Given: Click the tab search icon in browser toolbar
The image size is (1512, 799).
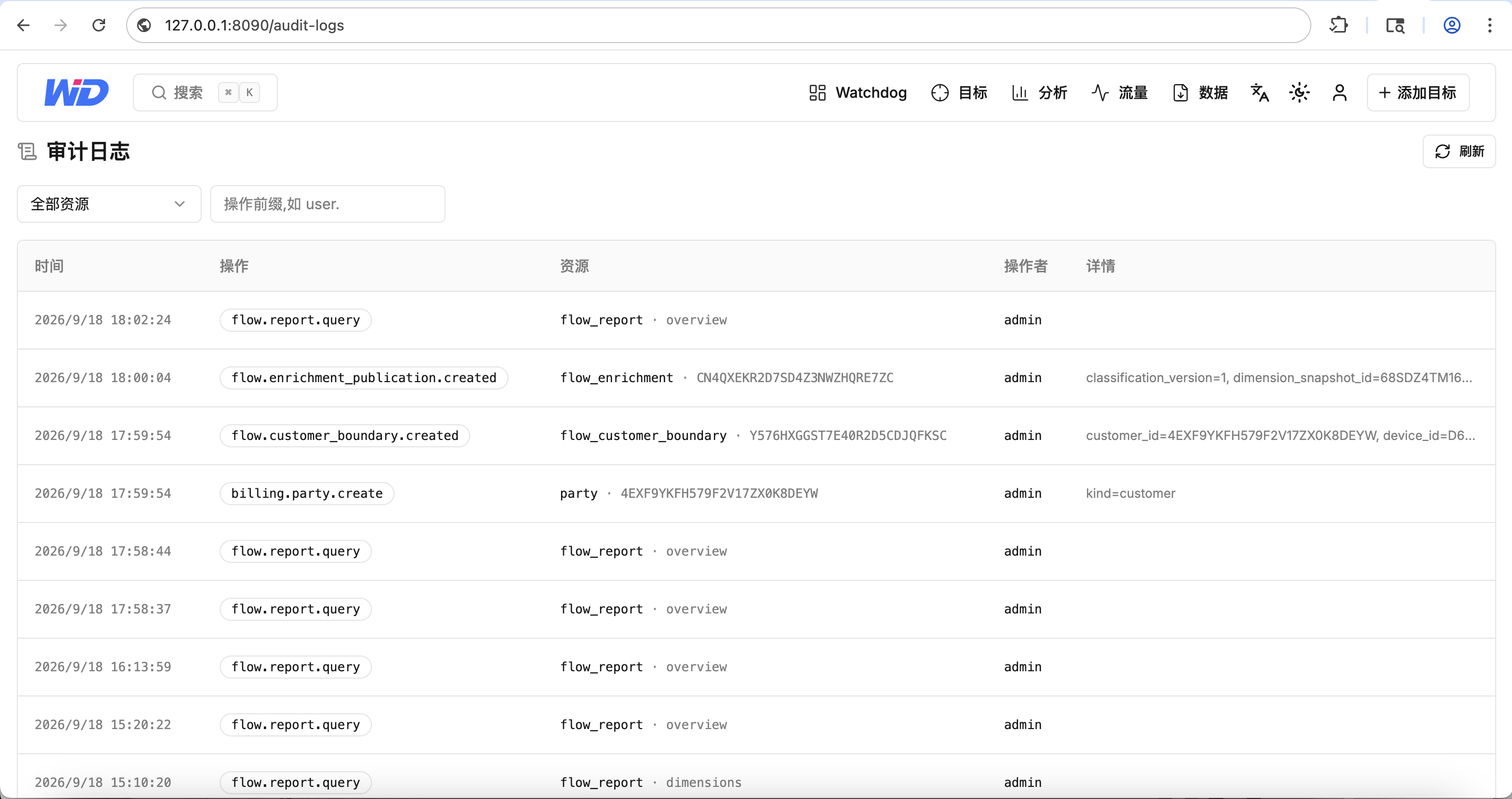Looking at the screenshot, I should click(x=1395, y=25).
